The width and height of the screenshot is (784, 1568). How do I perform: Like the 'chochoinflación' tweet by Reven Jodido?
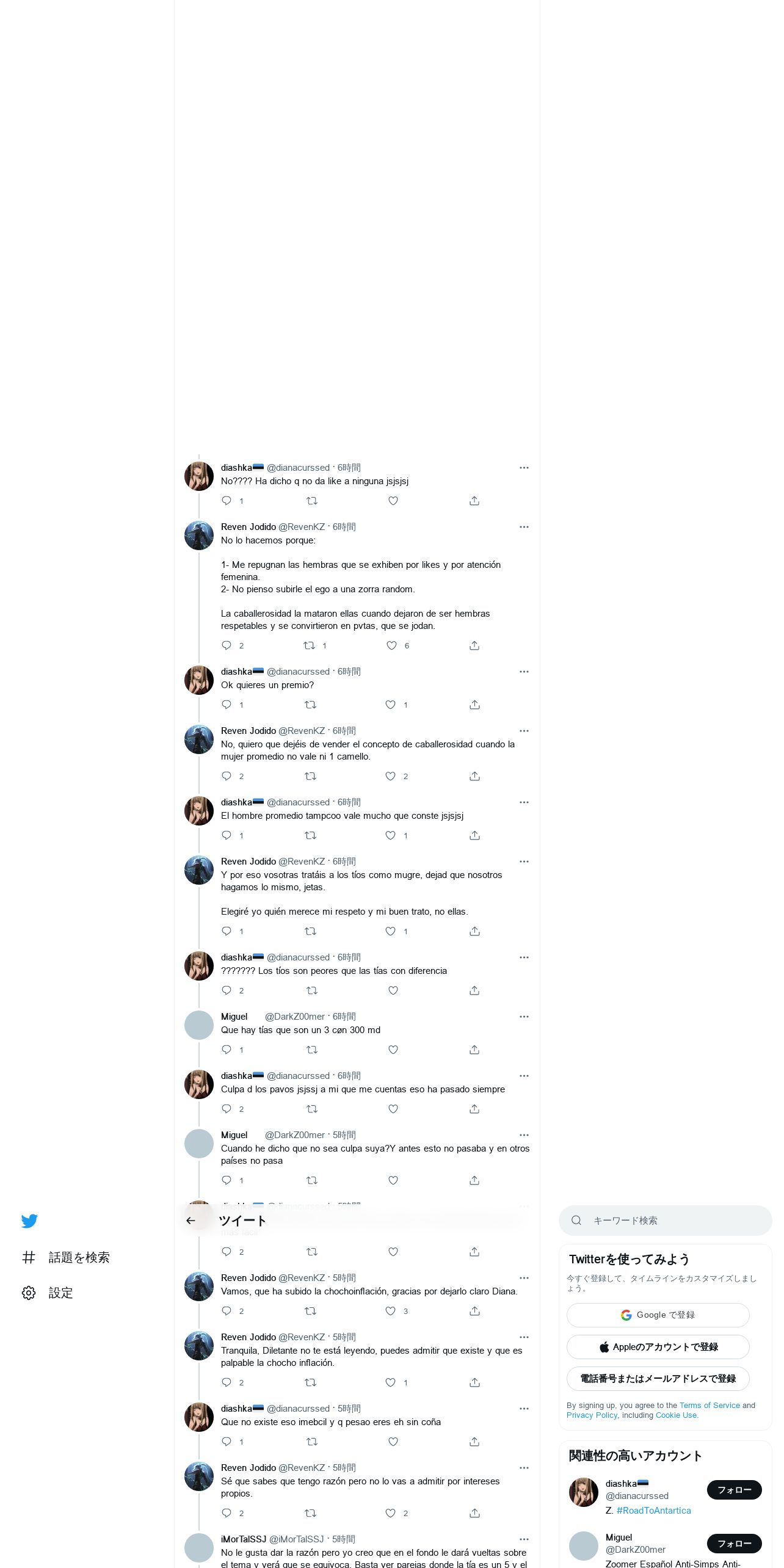(x=391, y=1311)
